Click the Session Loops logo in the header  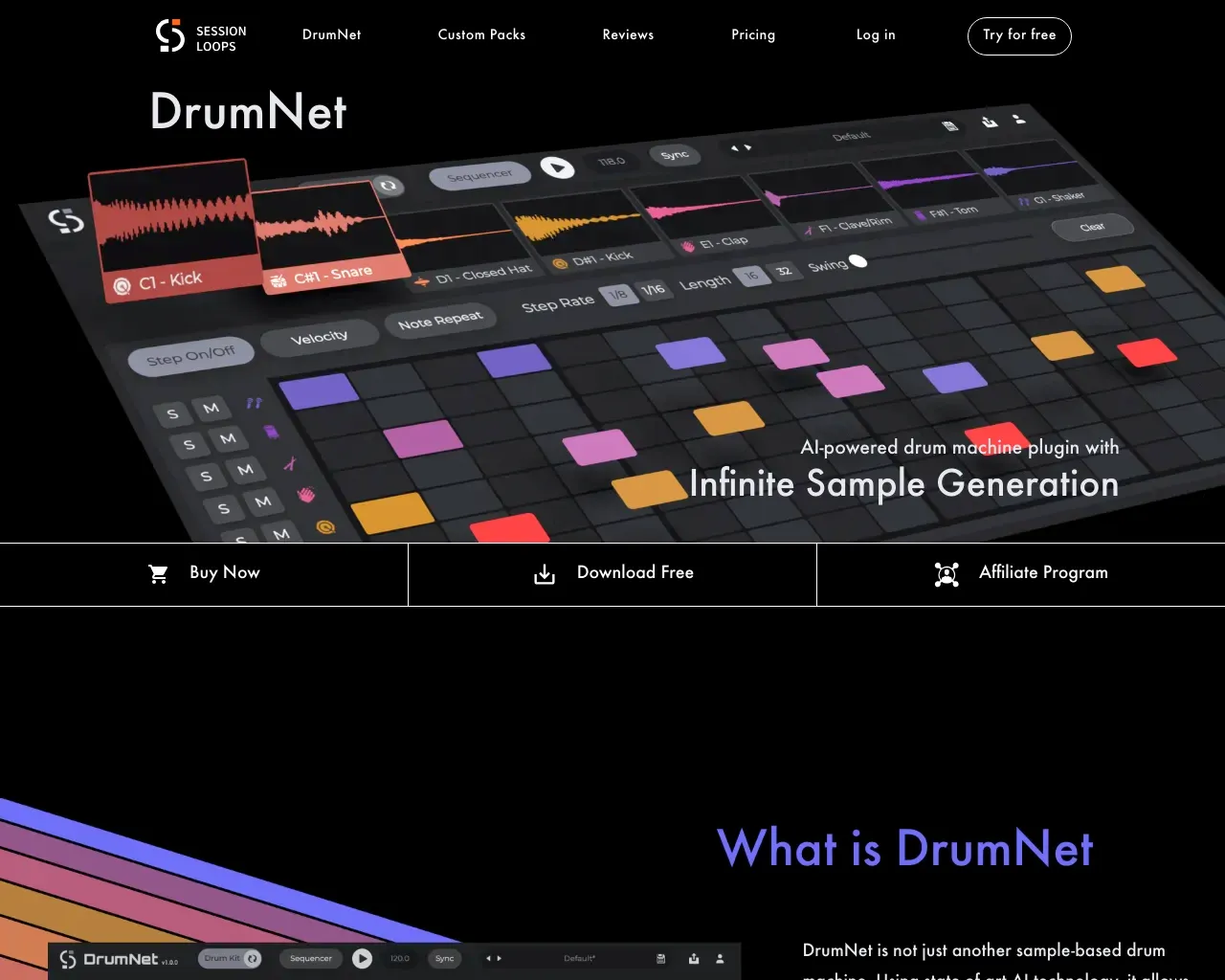[201, 36]
